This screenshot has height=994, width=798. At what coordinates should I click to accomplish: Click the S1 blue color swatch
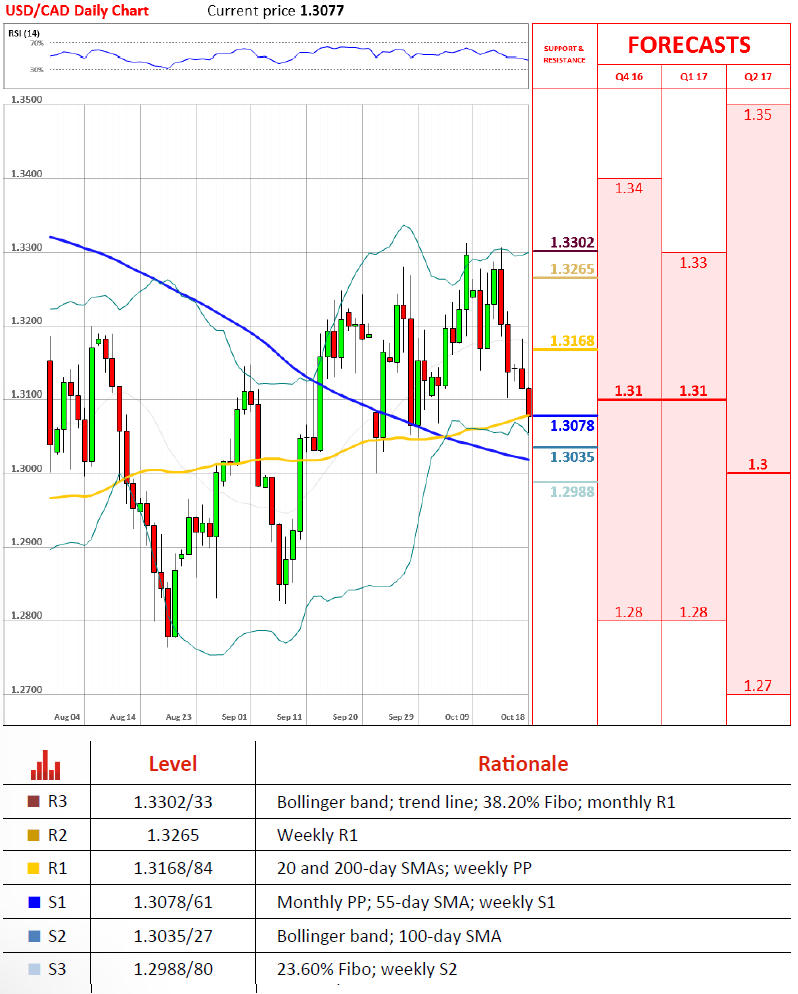click(34, 902)
